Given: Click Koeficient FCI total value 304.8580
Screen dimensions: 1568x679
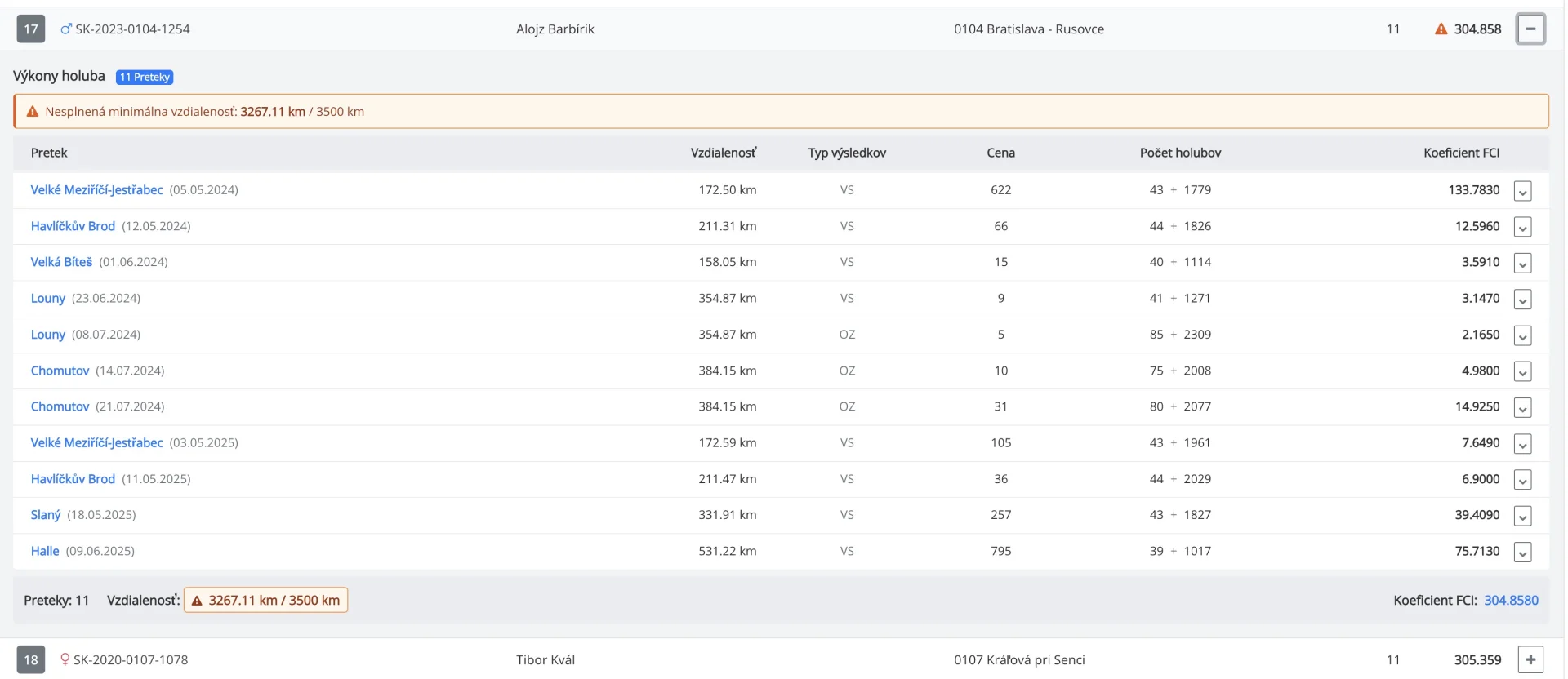Looking at the screenshot, I should pyautogui.click(x=1510, y=601).
